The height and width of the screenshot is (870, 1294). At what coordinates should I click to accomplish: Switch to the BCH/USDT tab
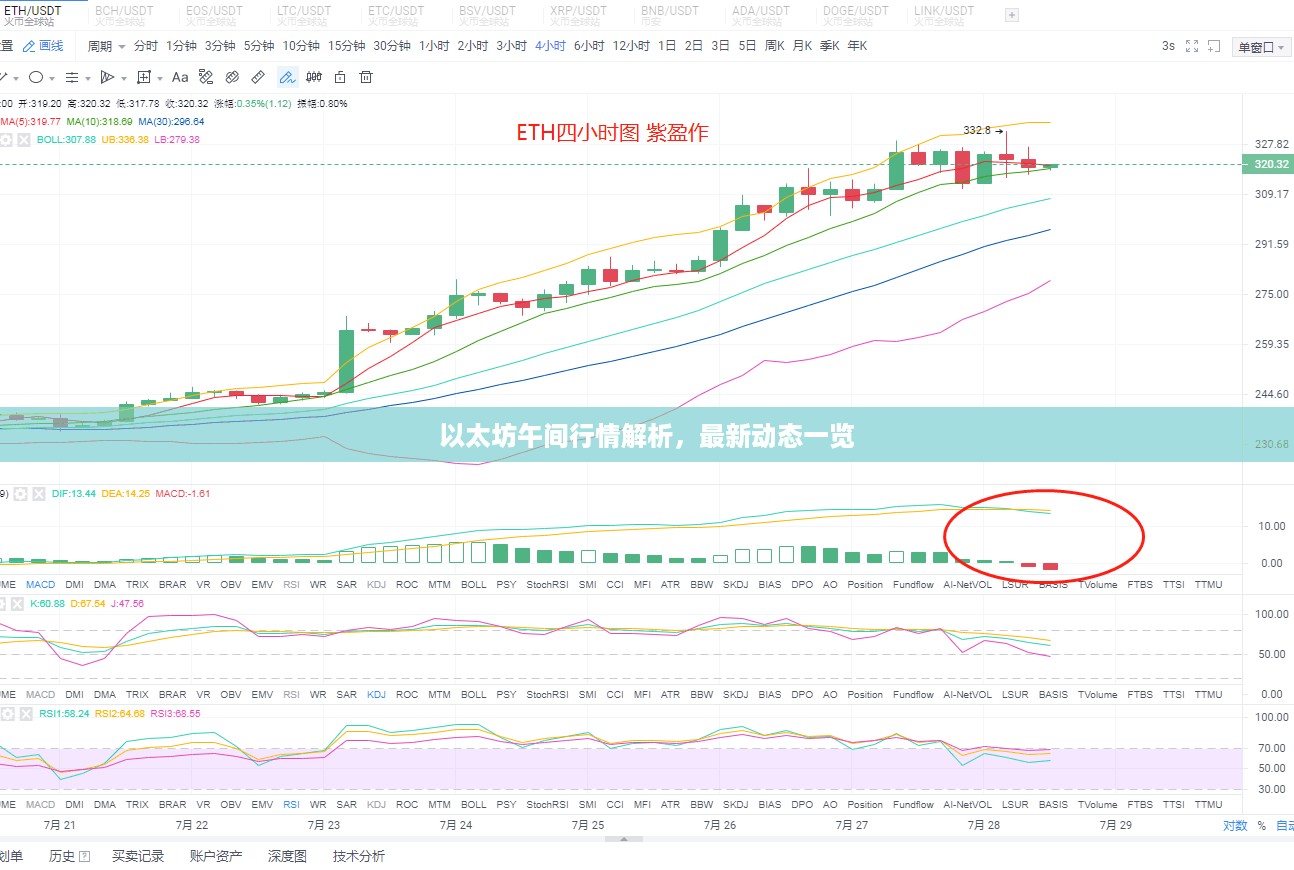pyautogui.click(x=123, y=15)
